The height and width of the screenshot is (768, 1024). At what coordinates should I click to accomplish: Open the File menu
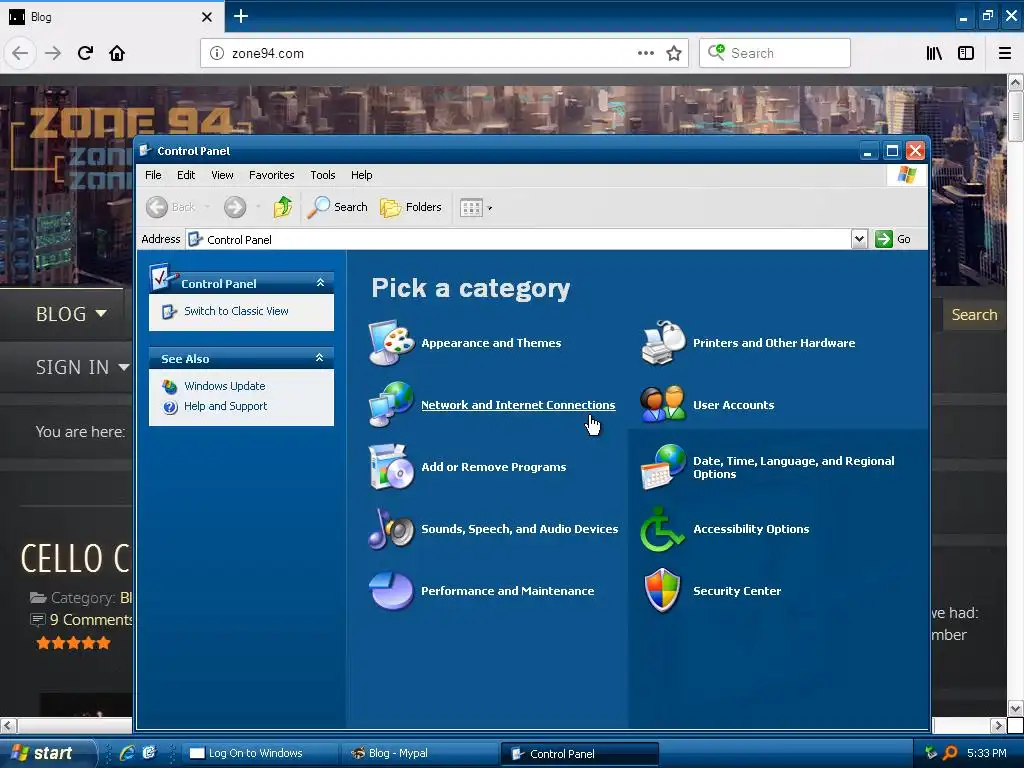(x=153, y=175)
